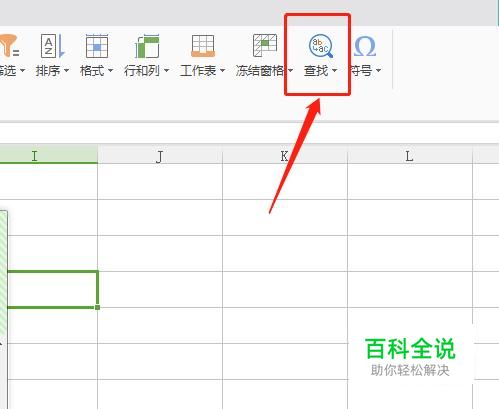
Task: Open the 格式 dropdown arrow
Action: coord(110,70)
